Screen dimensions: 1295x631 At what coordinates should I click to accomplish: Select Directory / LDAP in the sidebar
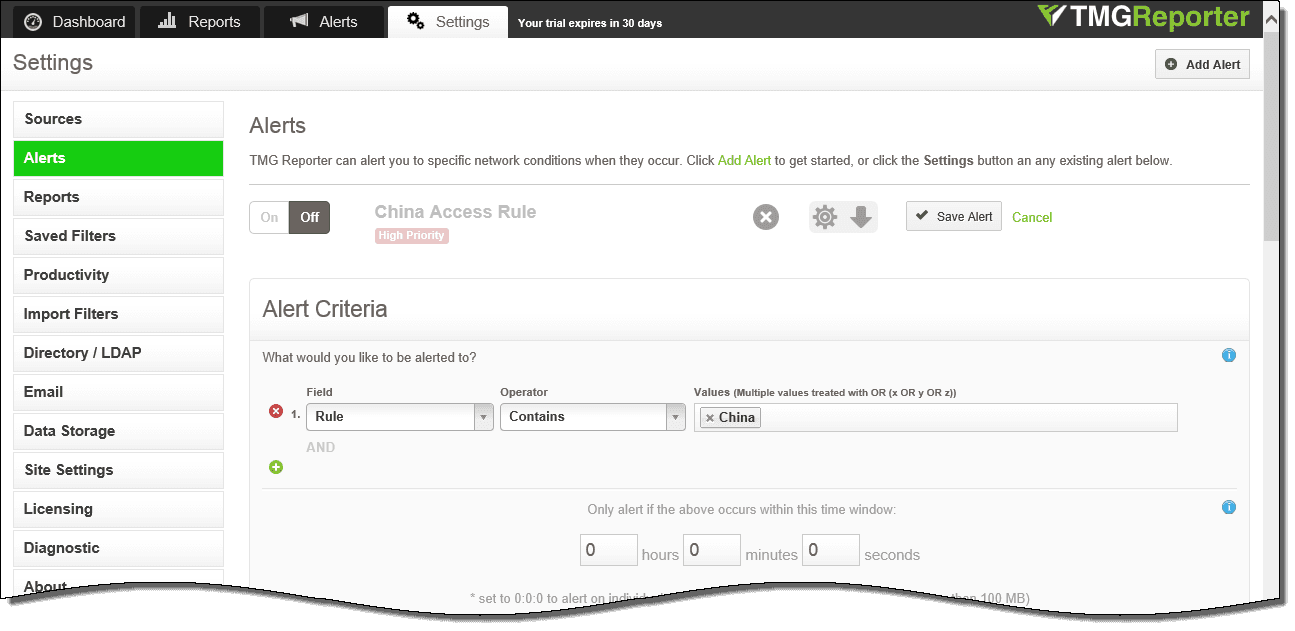[118, 353]
